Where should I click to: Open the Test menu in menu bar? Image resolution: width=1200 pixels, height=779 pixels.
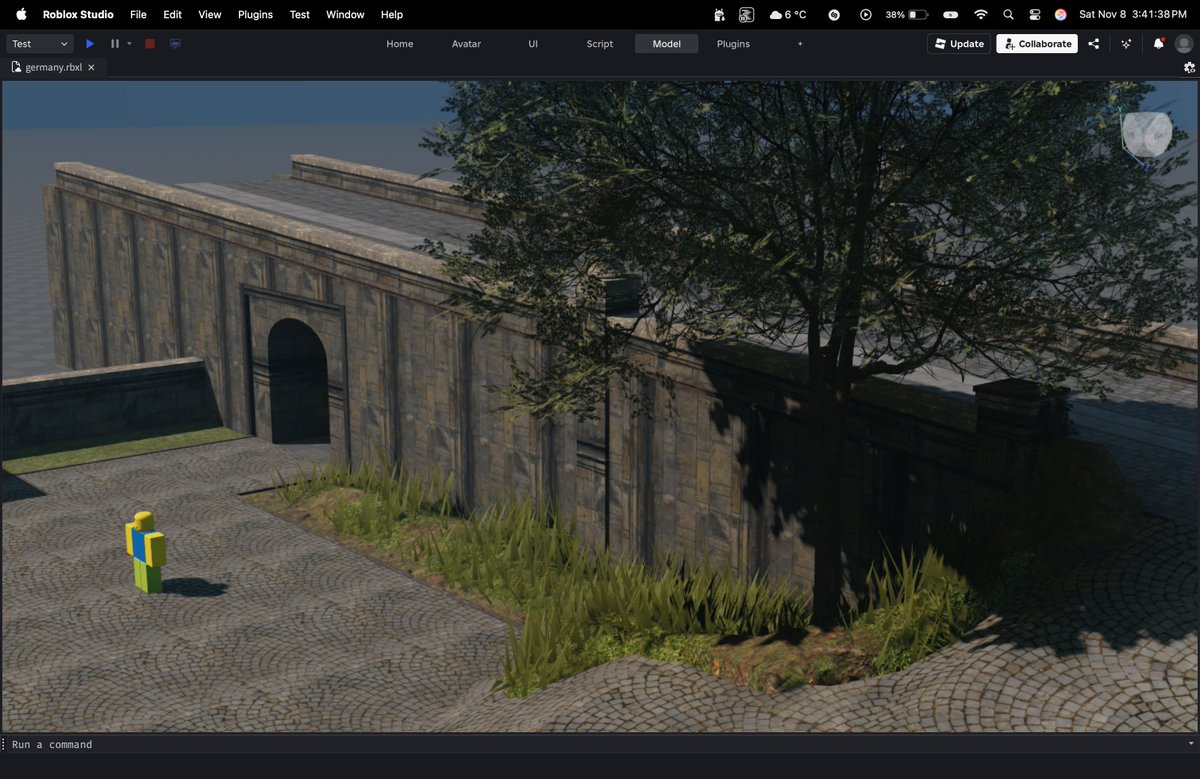(300, 14)
